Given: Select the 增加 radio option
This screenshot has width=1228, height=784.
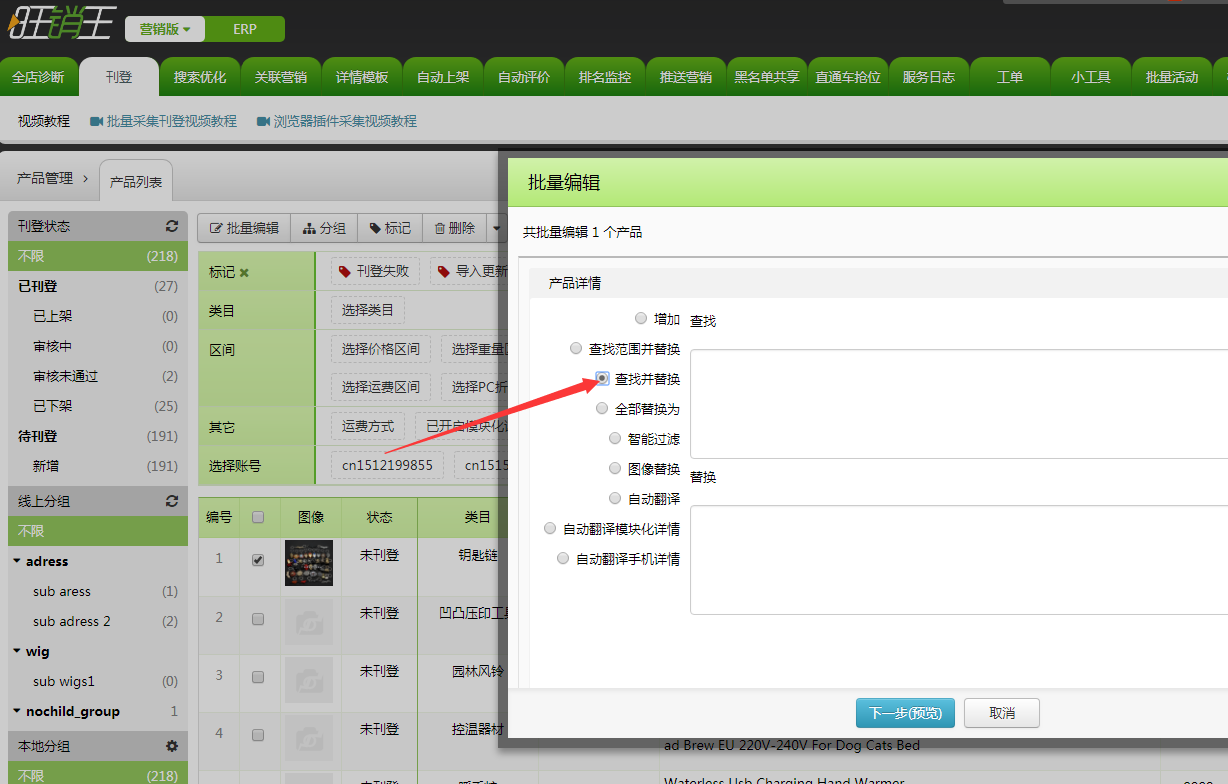Looking at the screenshot, I should pos(641,318).
